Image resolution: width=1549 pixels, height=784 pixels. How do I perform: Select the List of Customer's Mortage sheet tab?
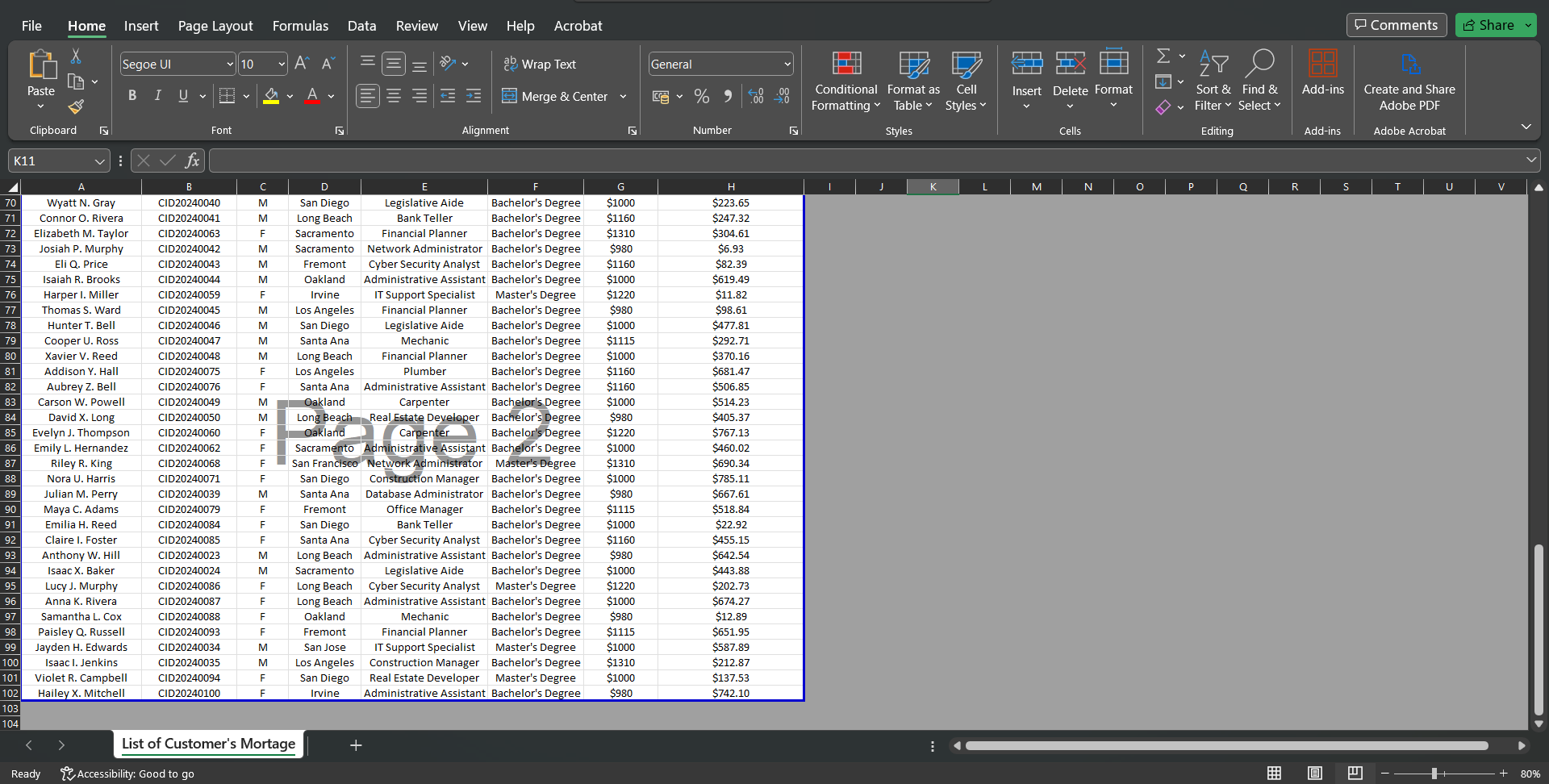coord(208,744)
